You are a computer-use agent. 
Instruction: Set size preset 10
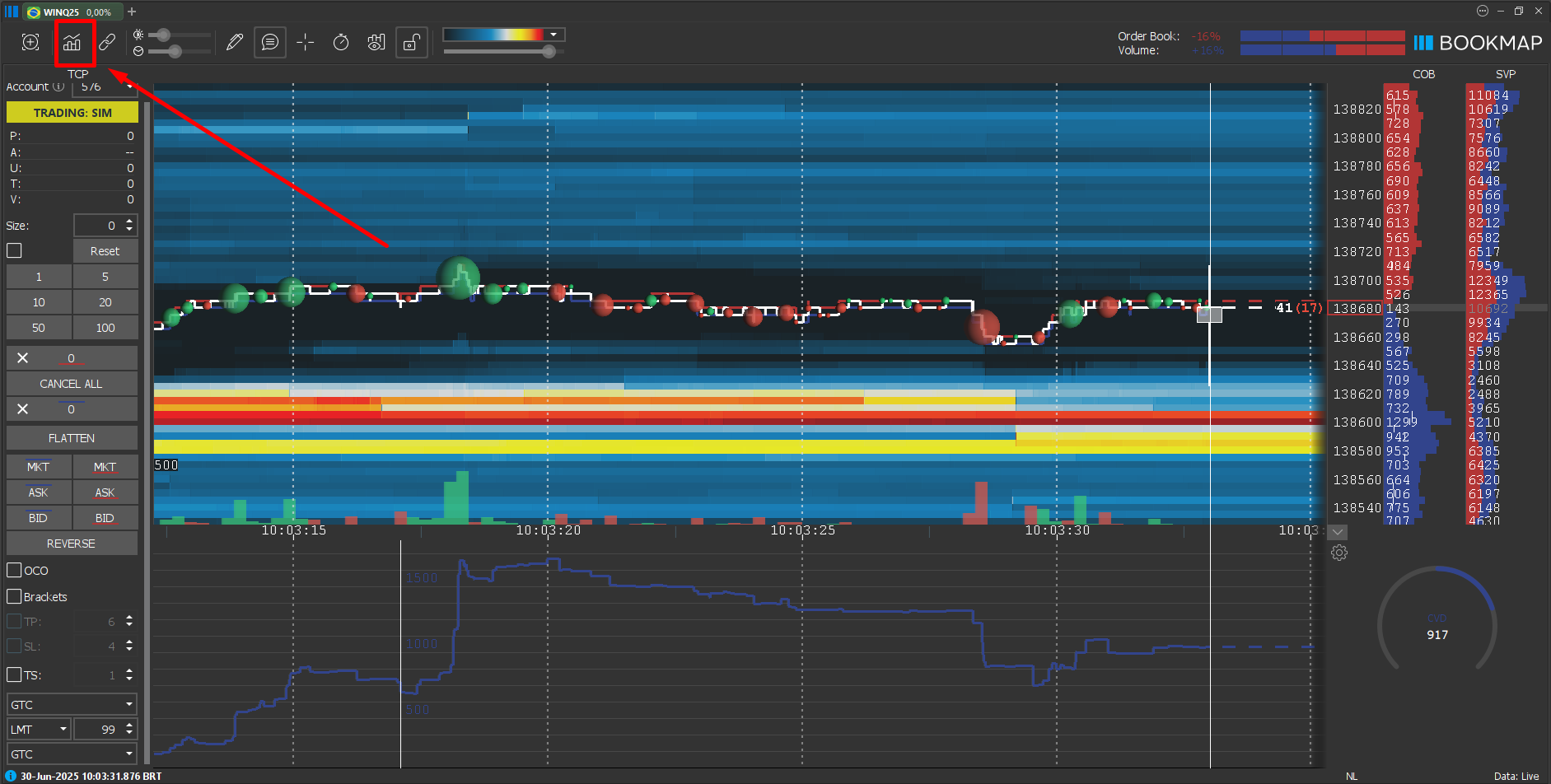click(39, 302)
